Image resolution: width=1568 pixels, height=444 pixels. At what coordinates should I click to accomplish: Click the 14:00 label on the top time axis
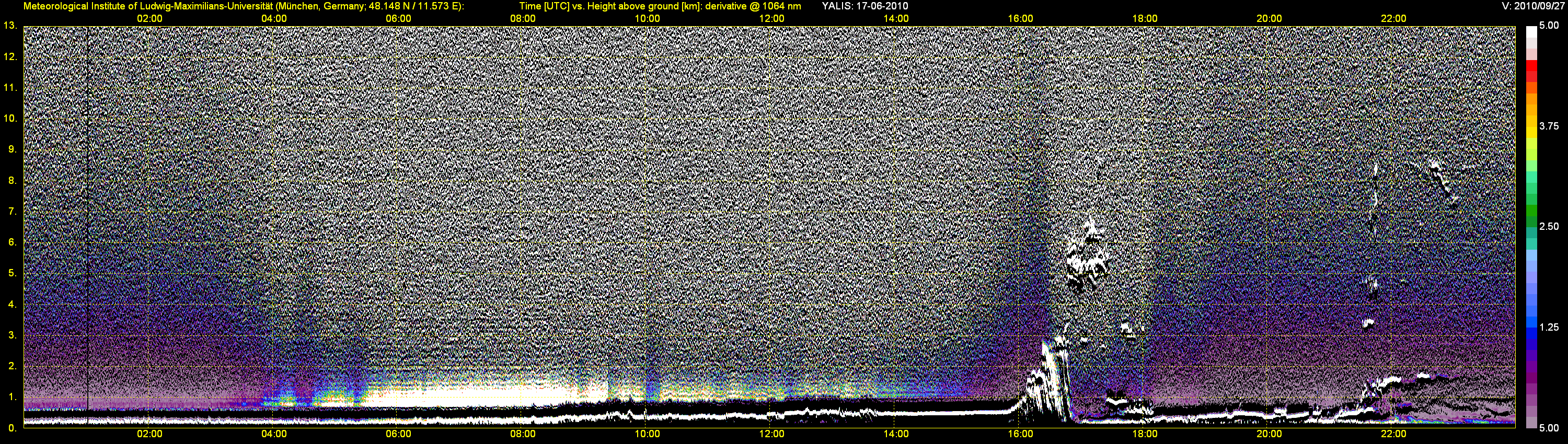[x=896, y=19]
